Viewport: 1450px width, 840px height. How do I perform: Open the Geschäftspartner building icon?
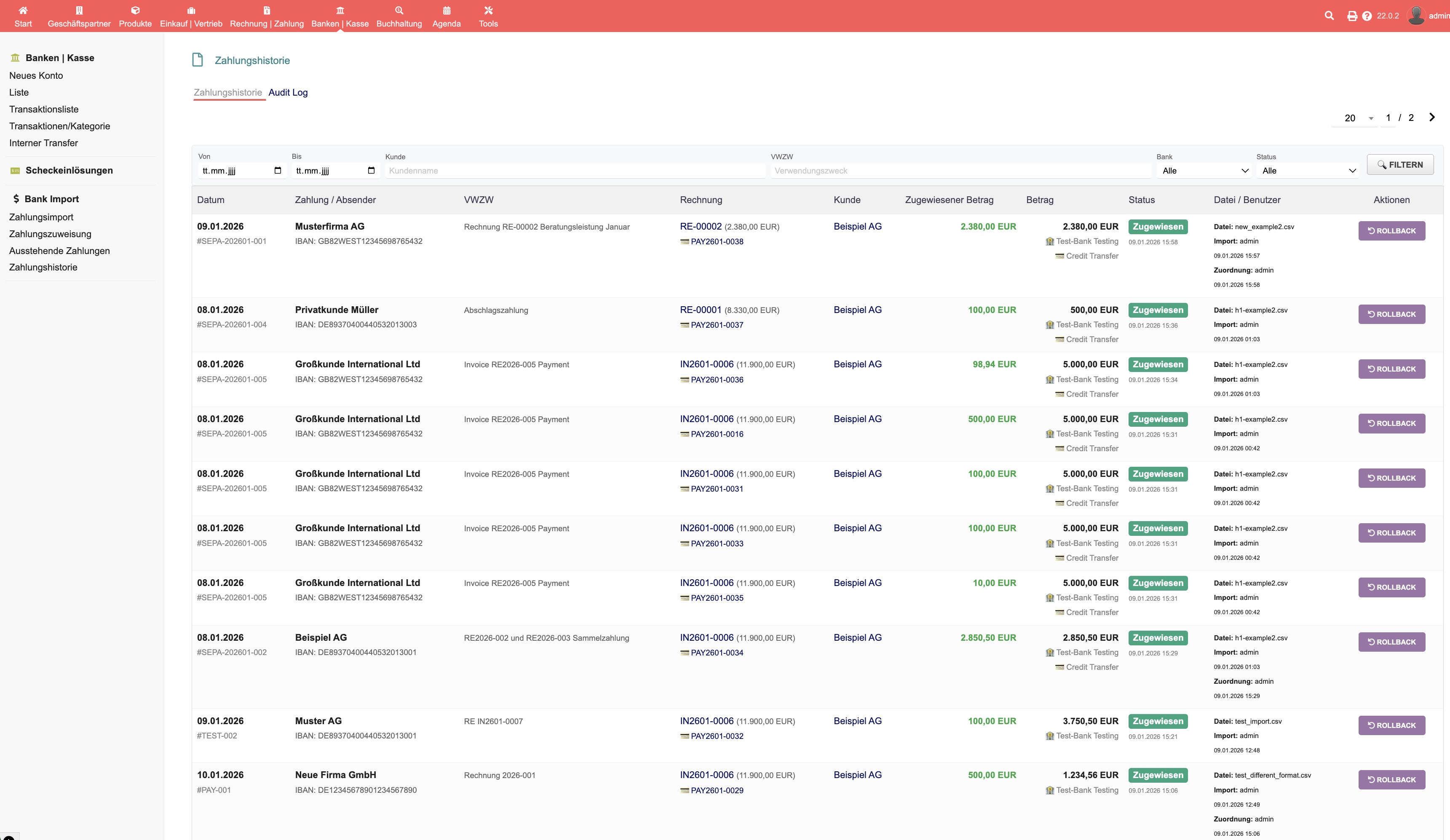[79, 11]
